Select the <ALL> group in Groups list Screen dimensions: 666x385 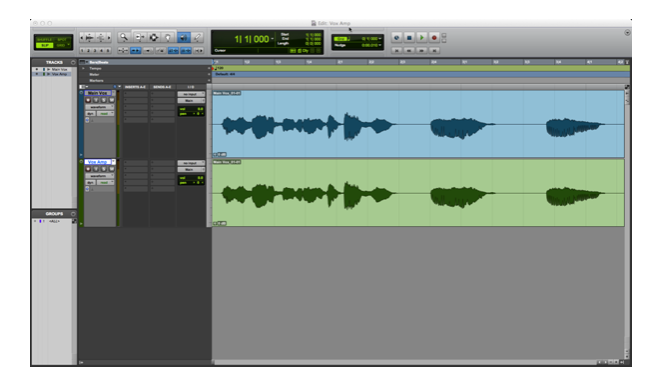pos(54,221)
